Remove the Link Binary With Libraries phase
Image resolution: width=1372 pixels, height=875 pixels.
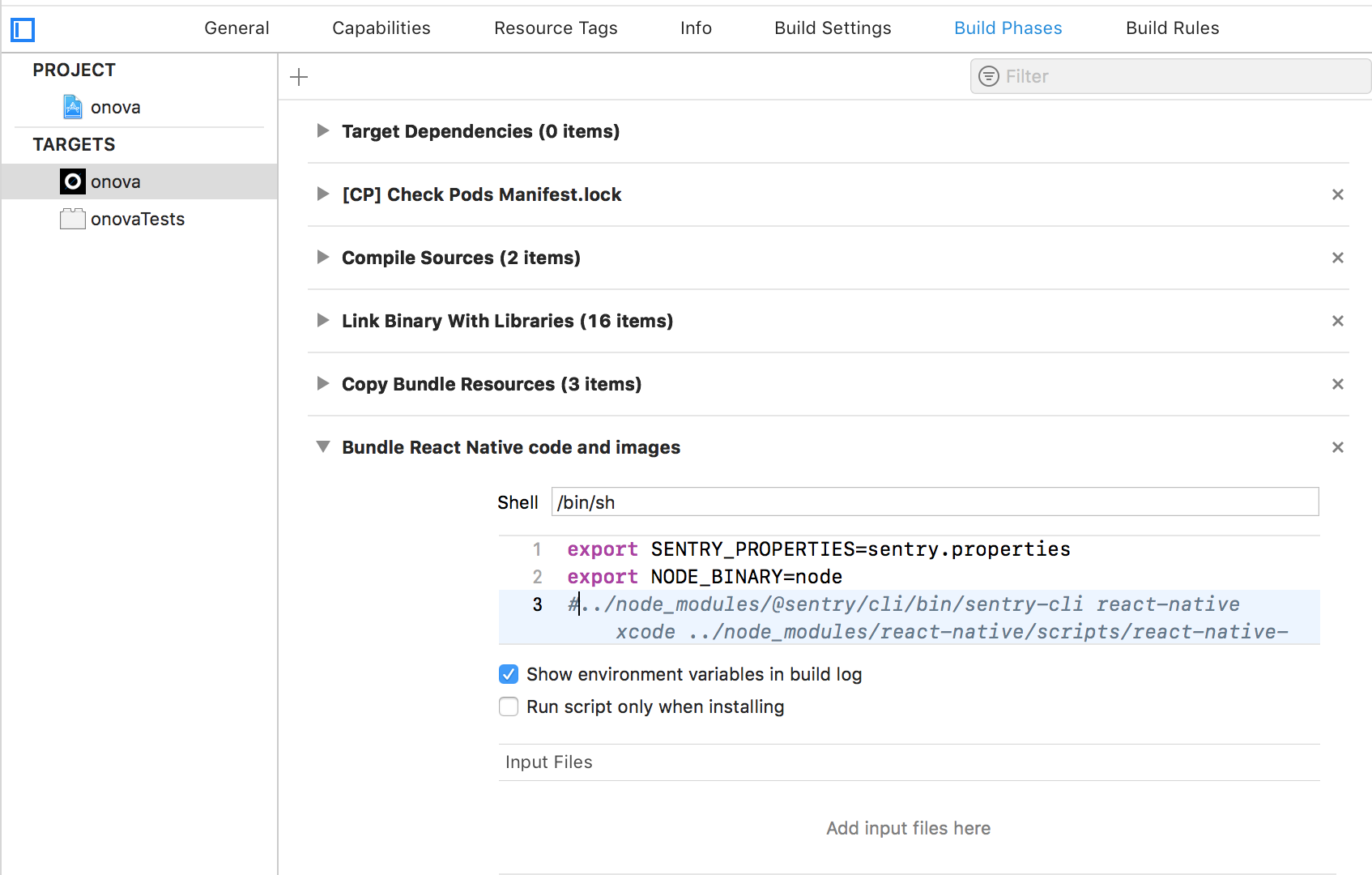coord(1337,321)
